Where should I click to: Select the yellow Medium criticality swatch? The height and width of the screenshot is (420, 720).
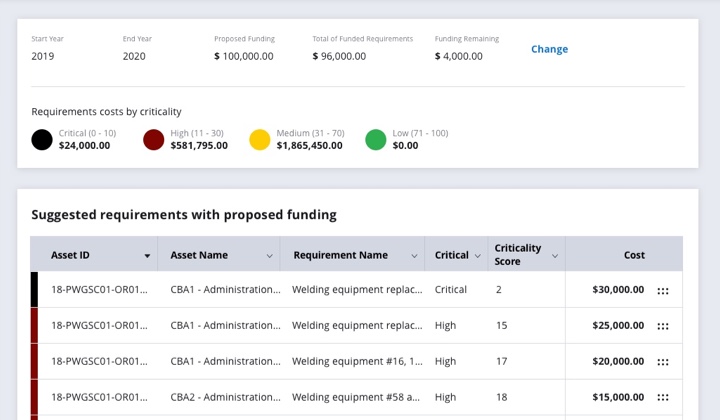(x=259, y=140)
